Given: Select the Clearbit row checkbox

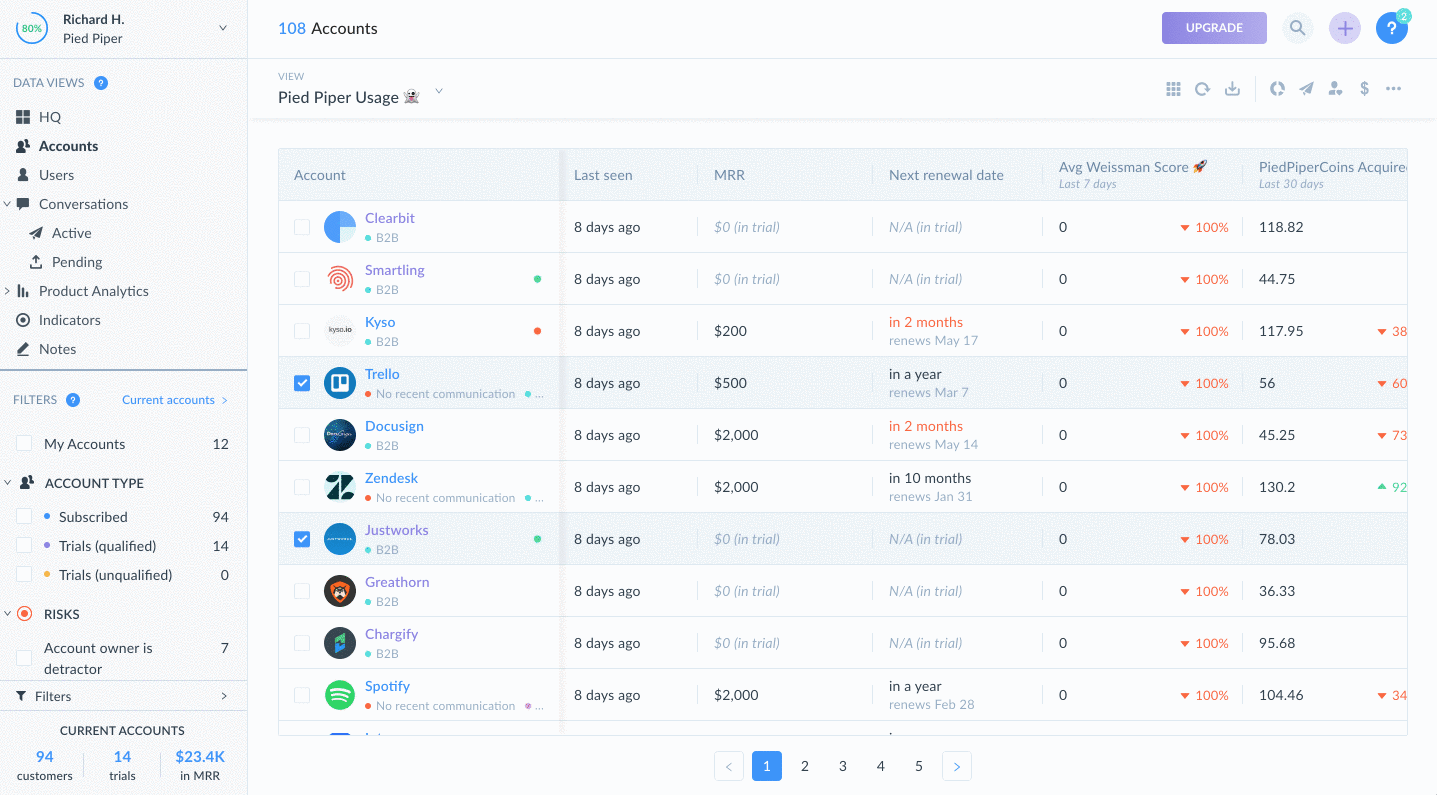Looking at the screenshot, I should point(302,227).
